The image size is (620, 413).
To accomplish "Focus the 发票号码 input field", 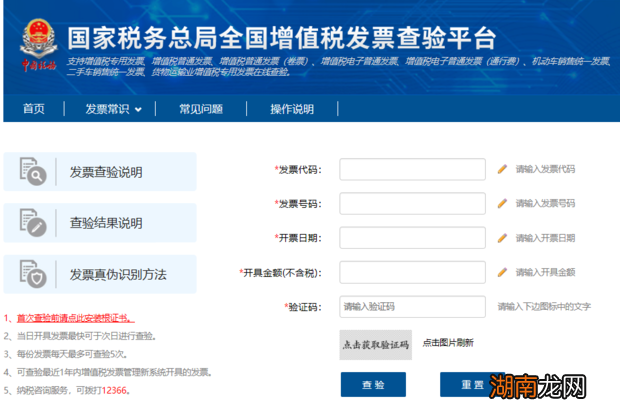I will (x=412, y=203).
